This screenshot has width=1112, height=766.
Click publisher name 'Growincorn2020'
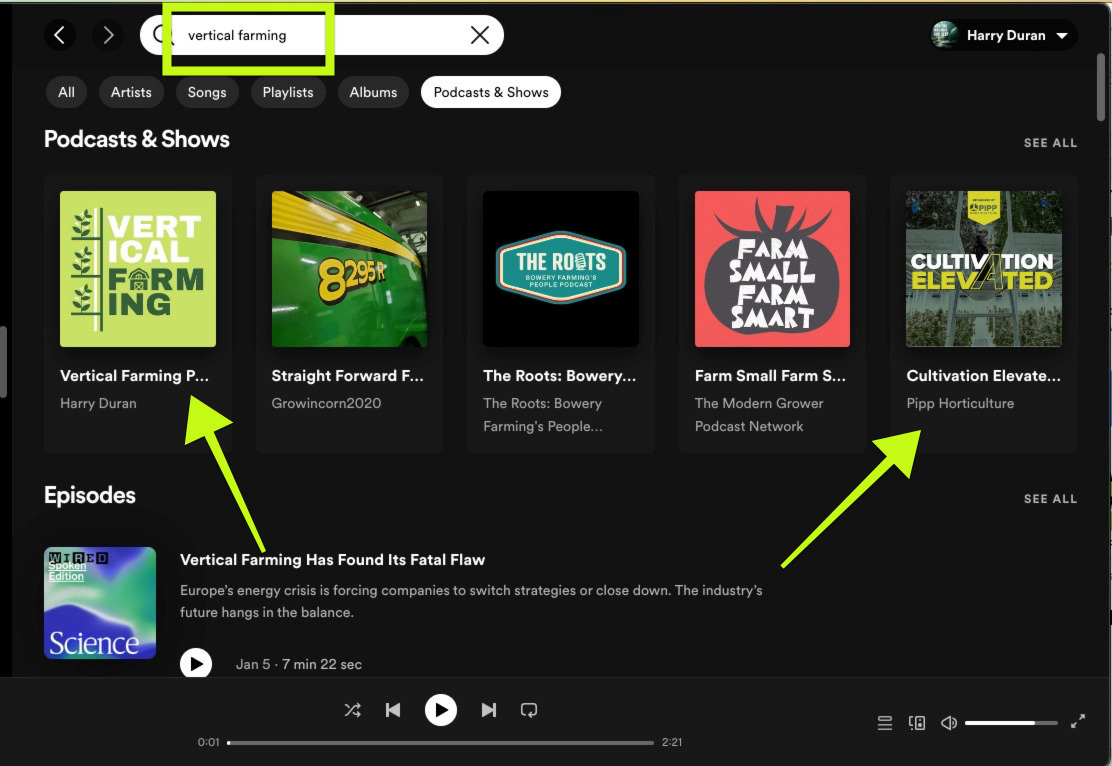(x=326, y=403)
